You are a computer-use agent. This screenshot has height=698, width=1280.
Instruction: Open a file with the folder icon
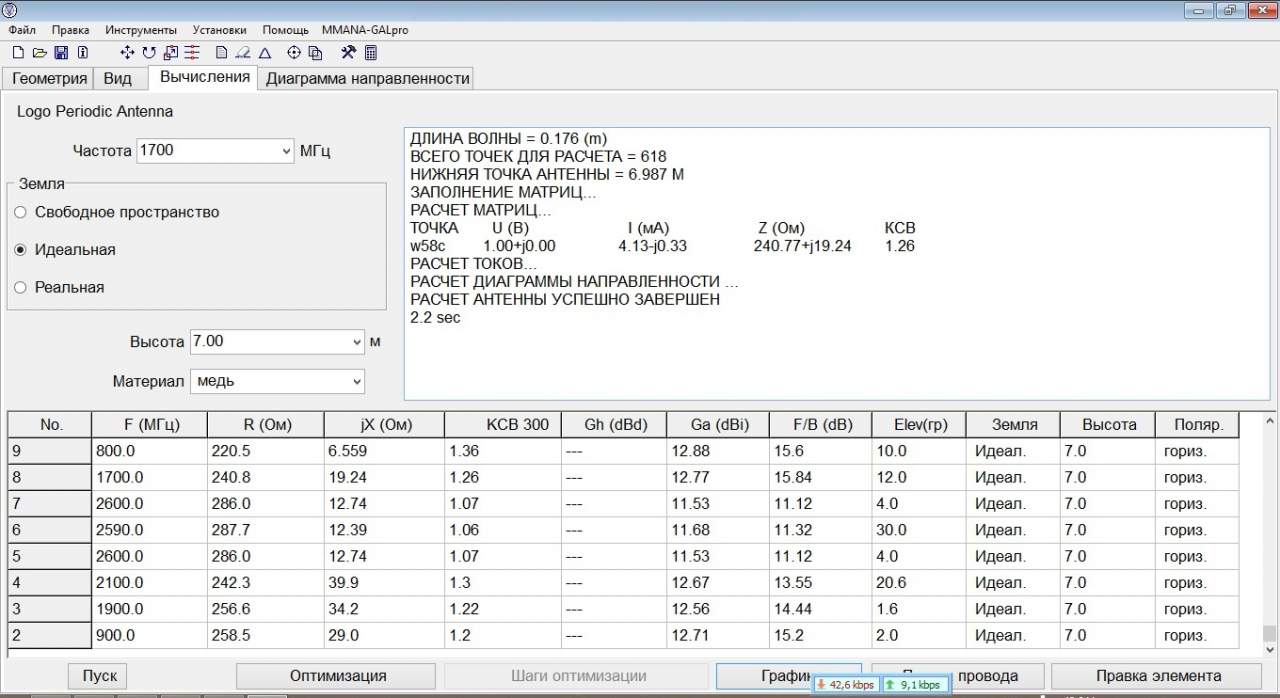(39, 53)
